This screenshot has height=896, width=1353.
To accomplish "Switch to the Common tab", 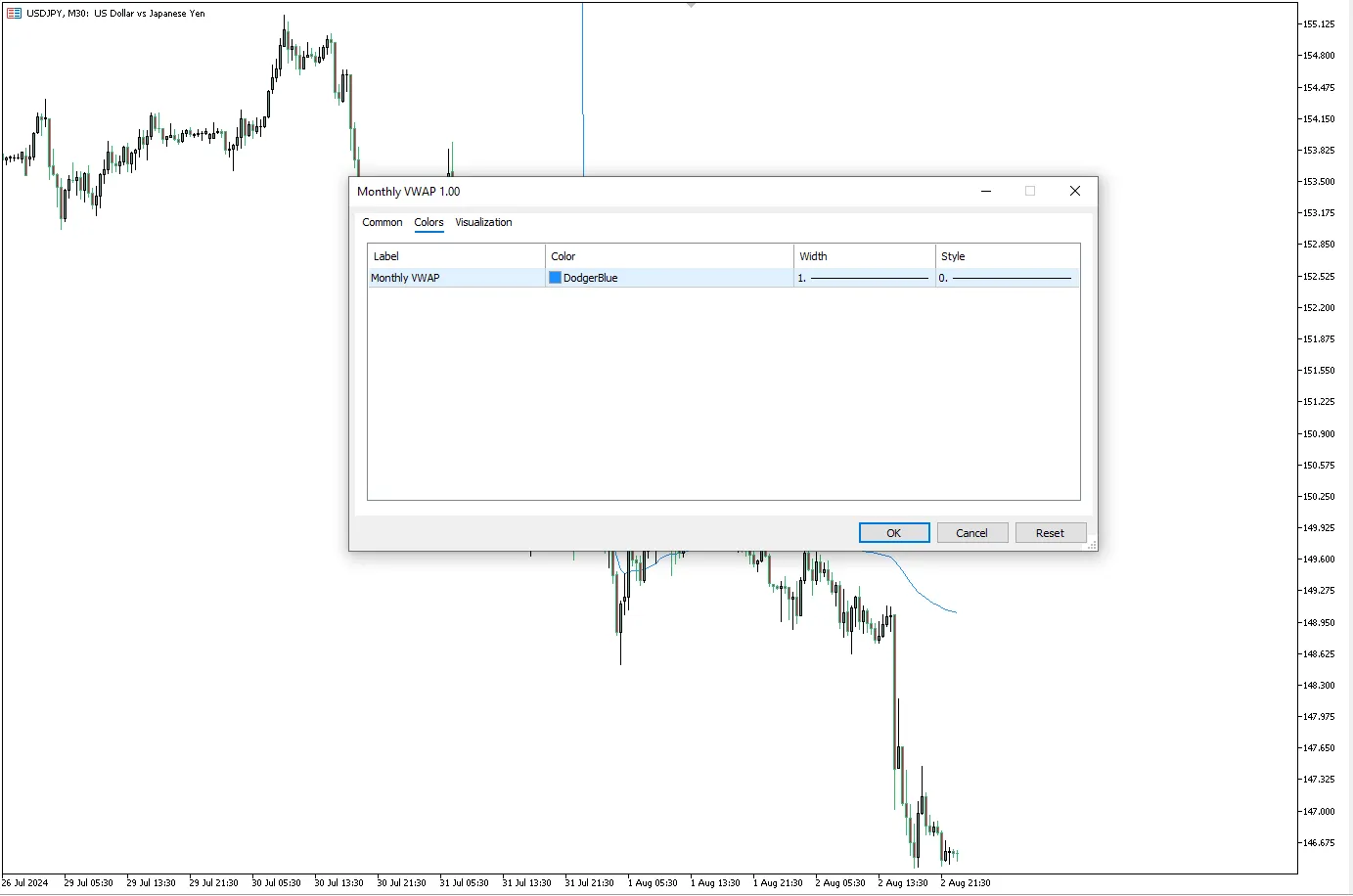I will point(382,222).
